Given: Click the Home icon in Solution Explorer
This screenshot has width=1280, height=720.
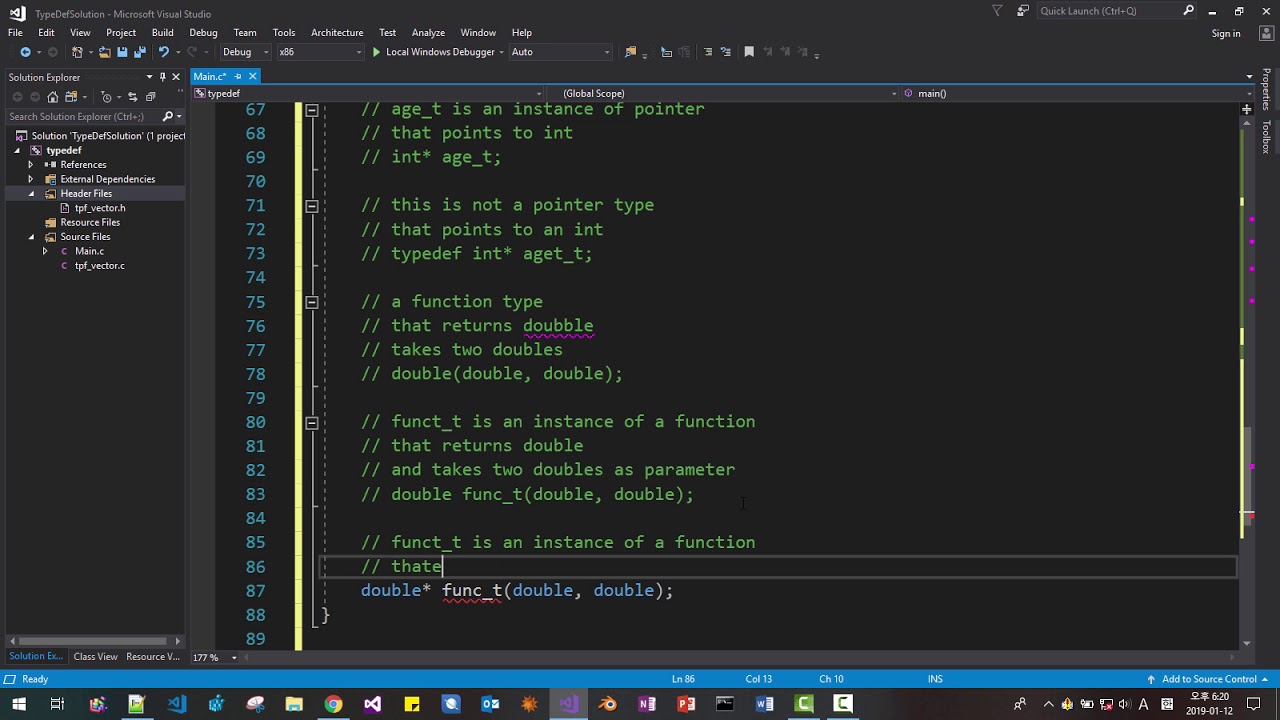Looking at the screenshot, I should coord(52,97).
